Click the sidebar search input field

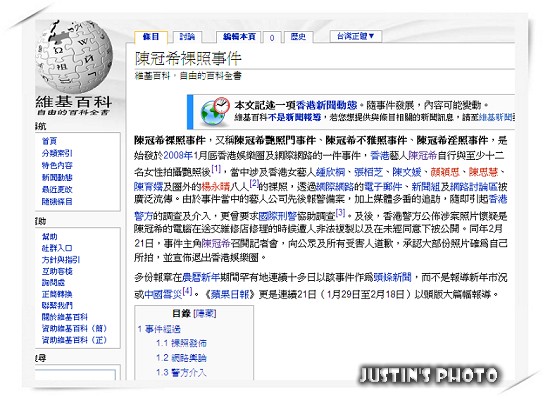[75, 374]
